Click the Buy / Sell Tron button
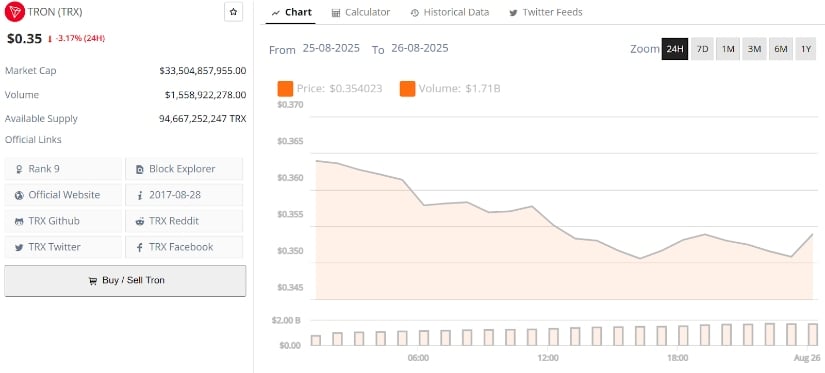The image size is (825, 373). (x=125, y=280)
